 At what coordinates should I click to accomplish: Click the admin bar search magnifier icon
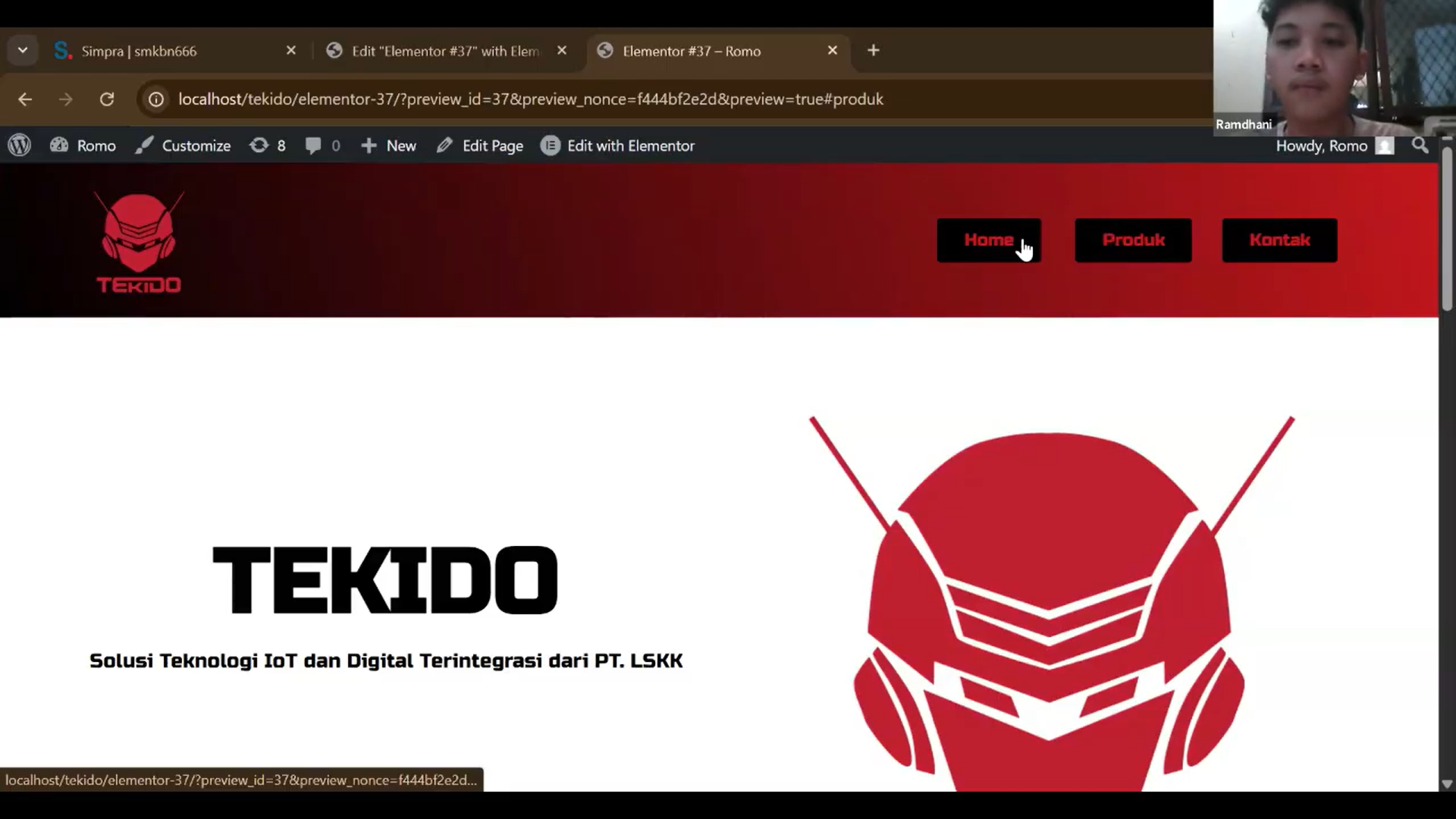tap(1420, 146)
